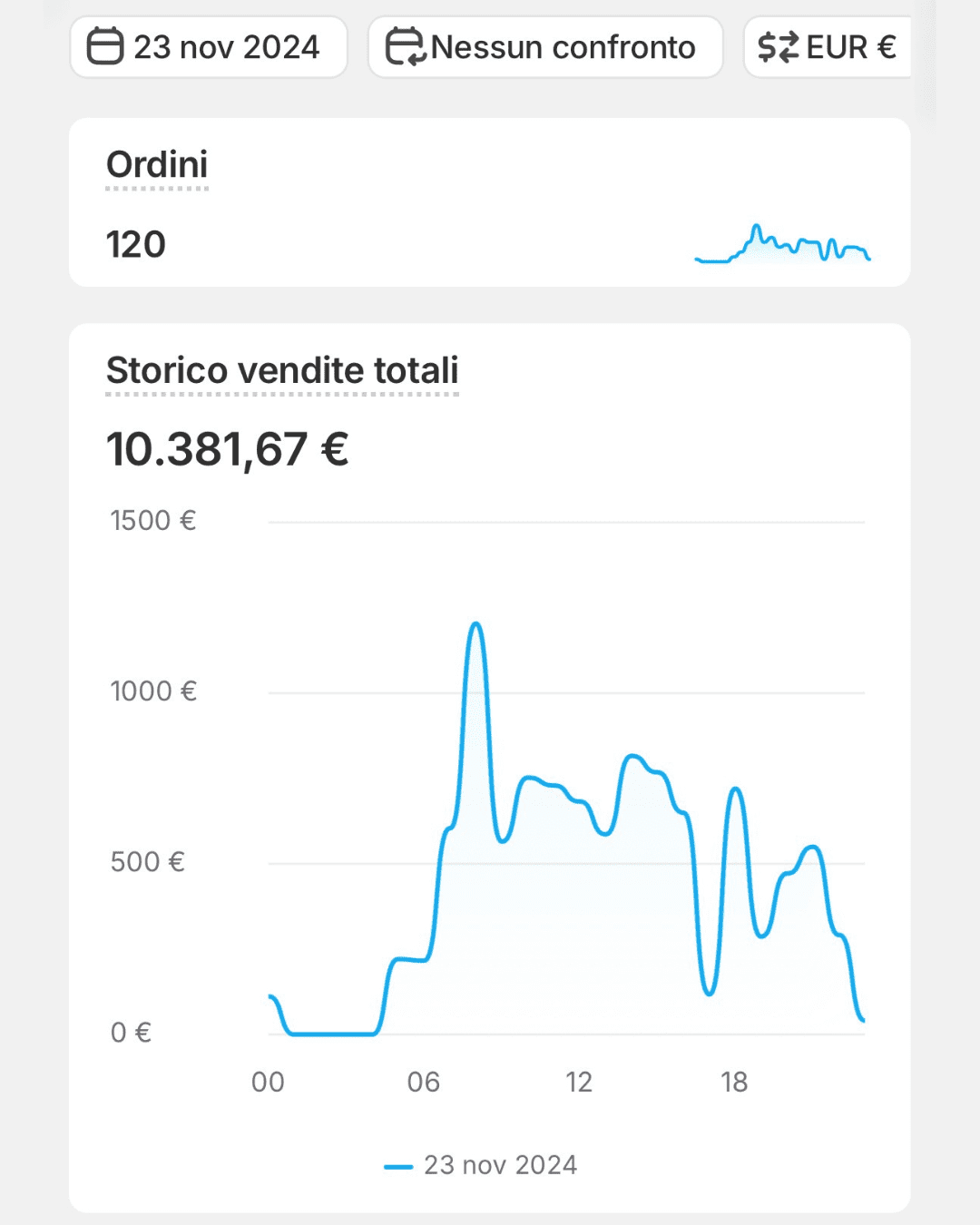This screenshot has width=980, height=1225.
Task: Click the highest peak of sales chart
Action: [475, 625]
